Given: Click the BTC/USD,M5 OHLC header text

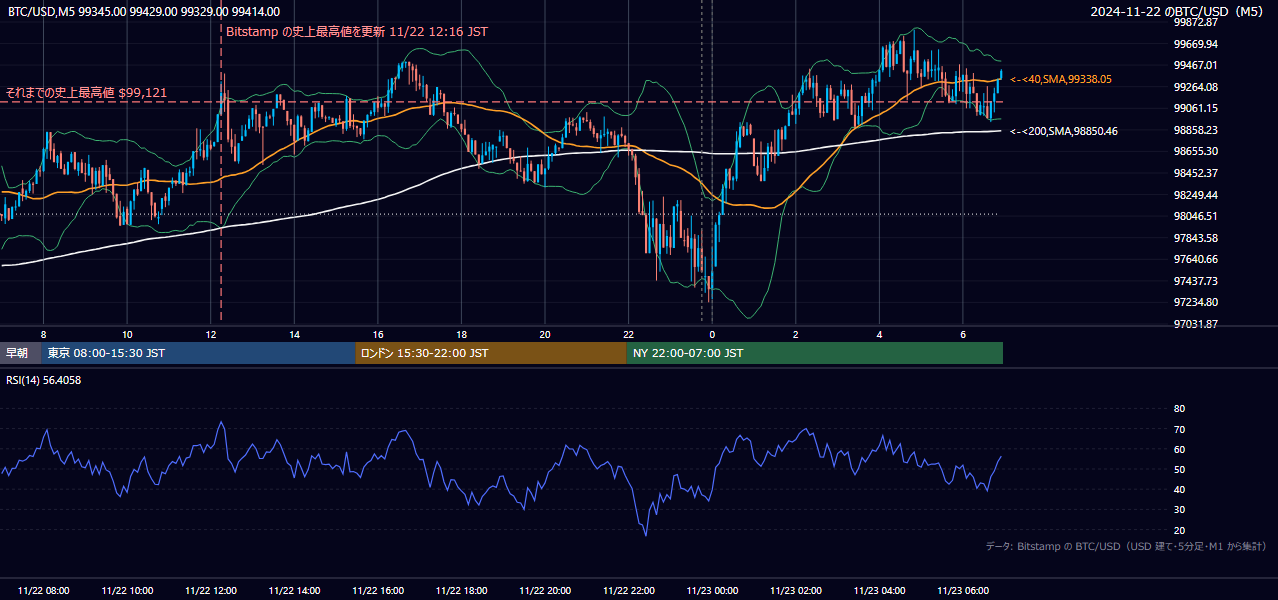Looking at the screenshot, I should pyautogui.click(x=144, y=10).
